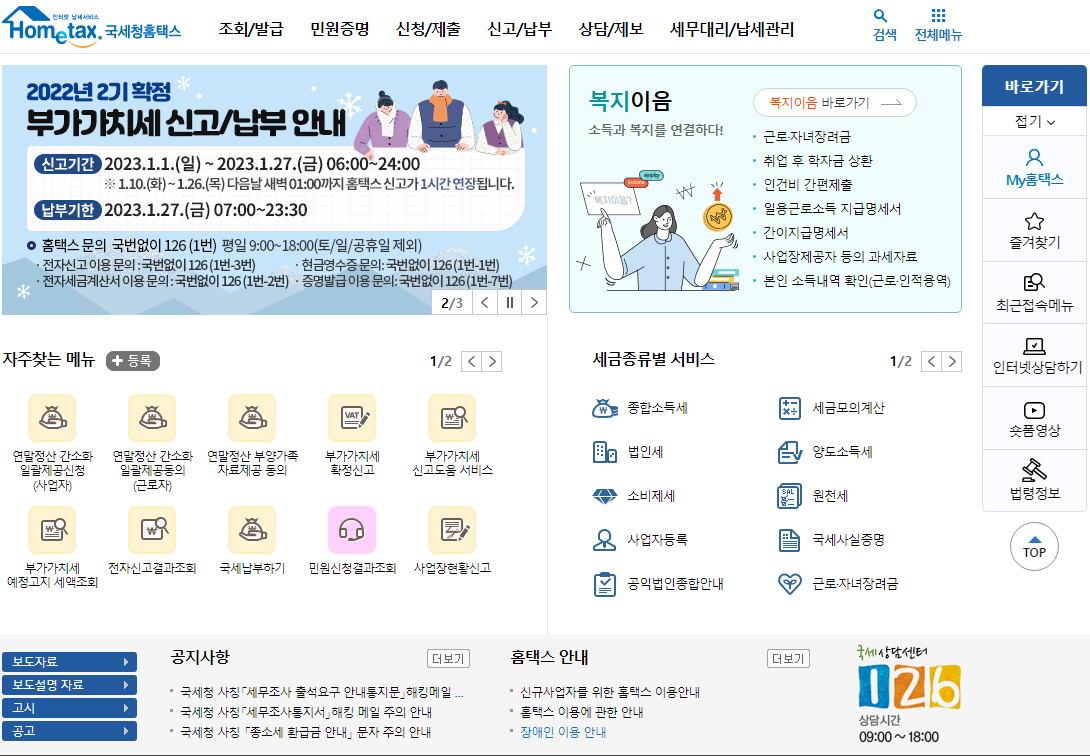Open 연말정산 간소화 일괄제공동의(근로자) icon
1090x756 pixels.
point(152,418)
